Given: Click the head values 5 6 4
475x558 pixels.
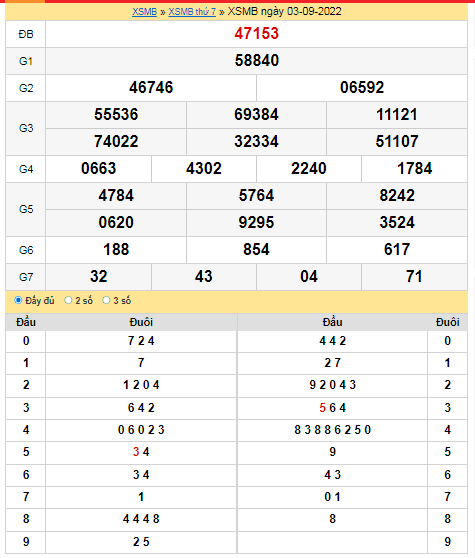Looking at the screenshot, I should (x=332, y=408).
